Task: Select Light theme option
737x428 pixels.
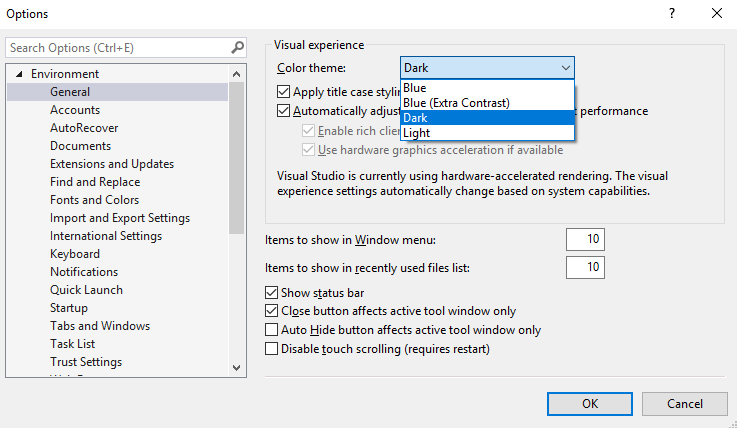Action: (x=487, y=133)
